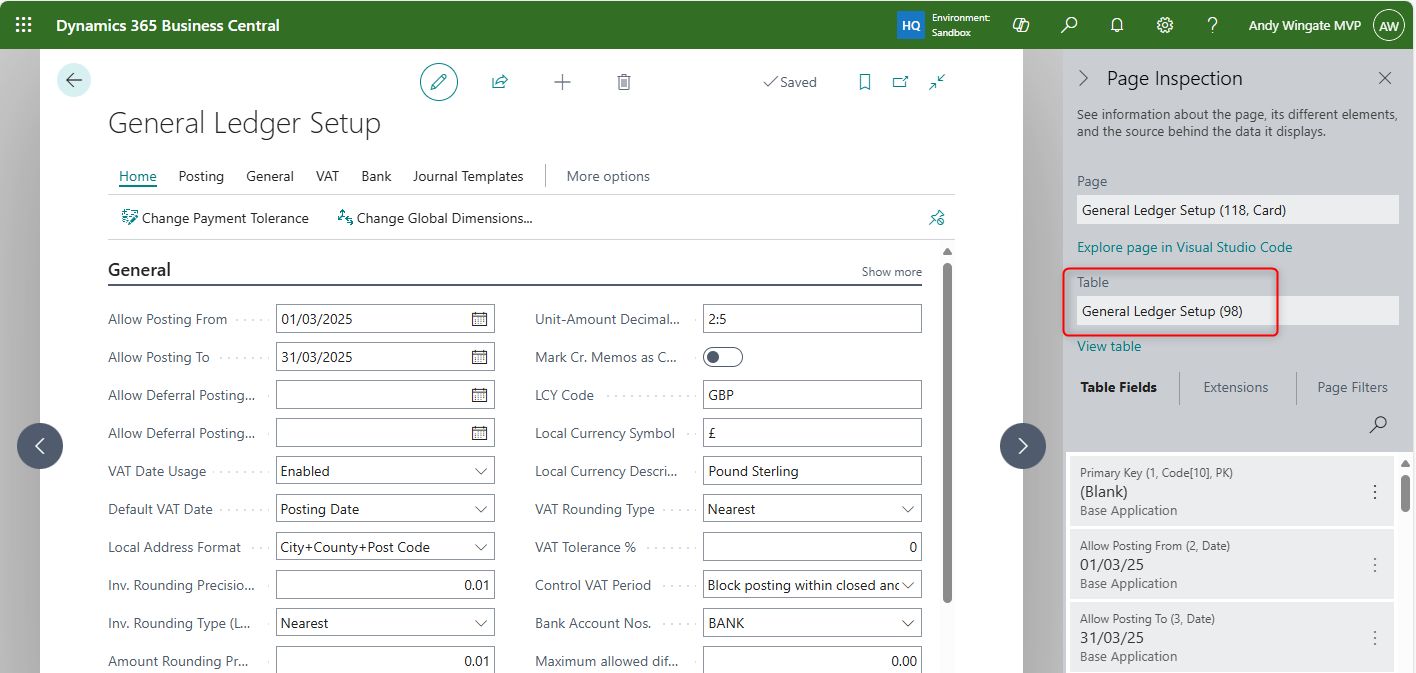Close the Page Inspection pane
Screen dimensions: 1416x673
point(1385,78)
